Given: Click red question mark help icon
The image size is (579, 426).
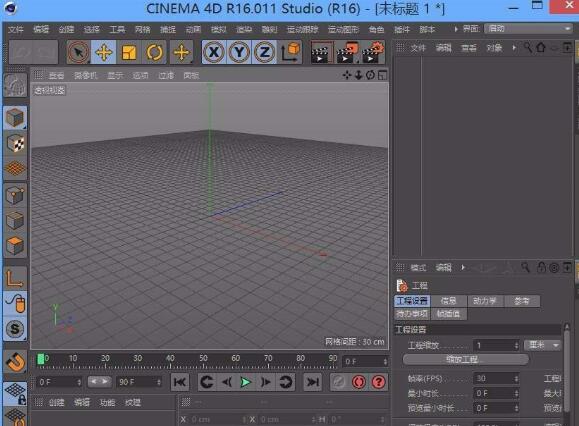Looking at the screenshot, I should pyautogui.click(x=378, y=382).
